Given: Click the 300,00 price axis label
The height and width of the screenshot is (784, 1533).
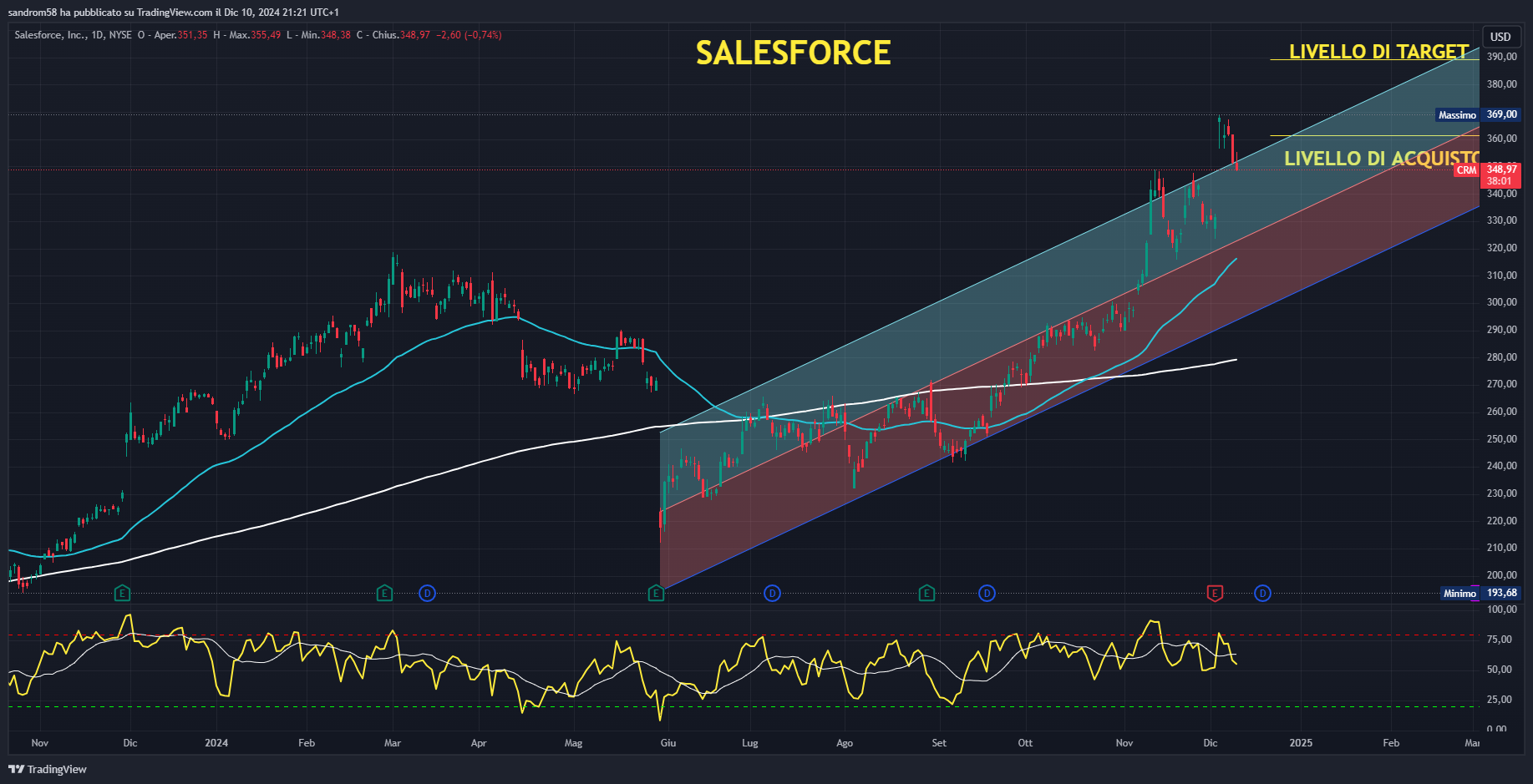Looking at the screenshot, I should coord(1501,302).
